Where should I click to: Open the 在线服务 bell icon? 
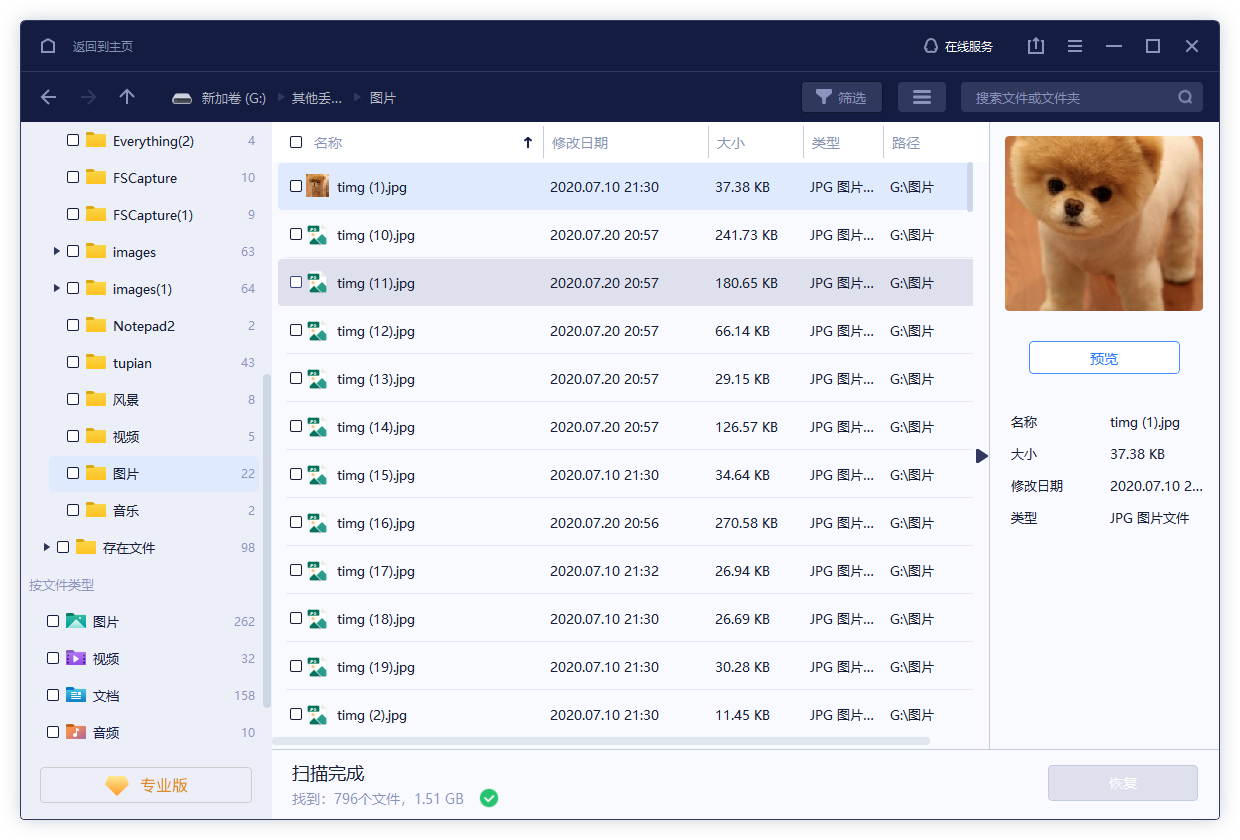[x=930, y=46]
